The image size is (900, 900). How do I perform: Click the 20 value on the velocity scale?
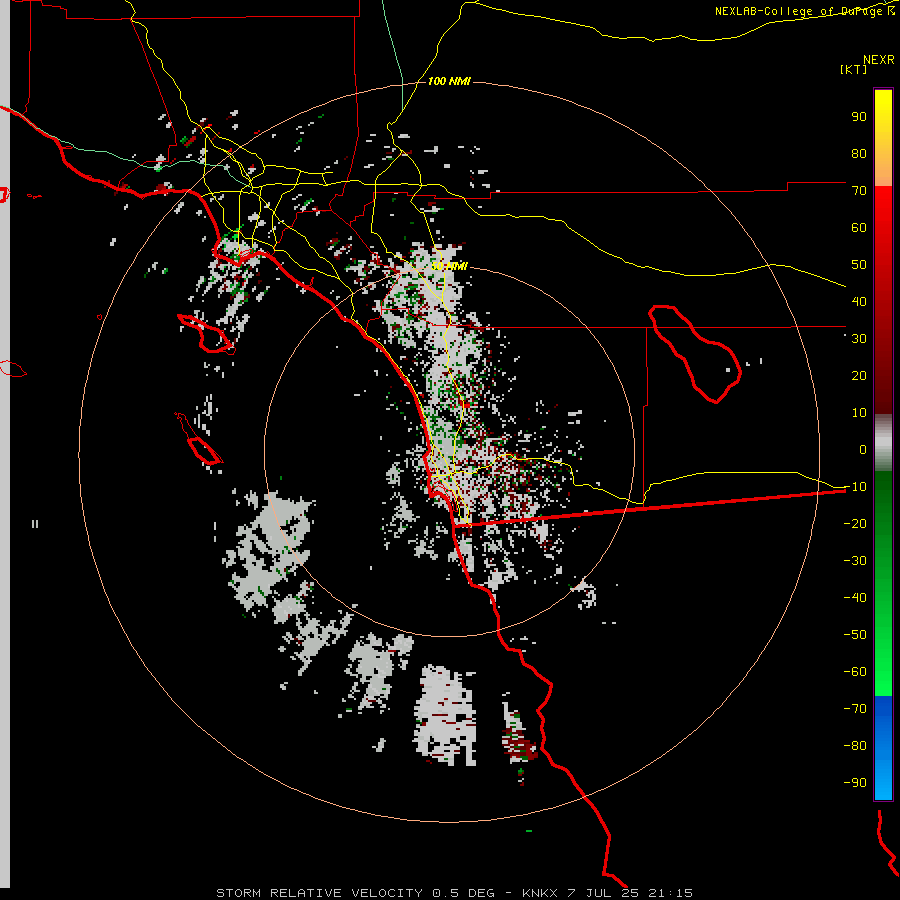(x=859, y=375)
